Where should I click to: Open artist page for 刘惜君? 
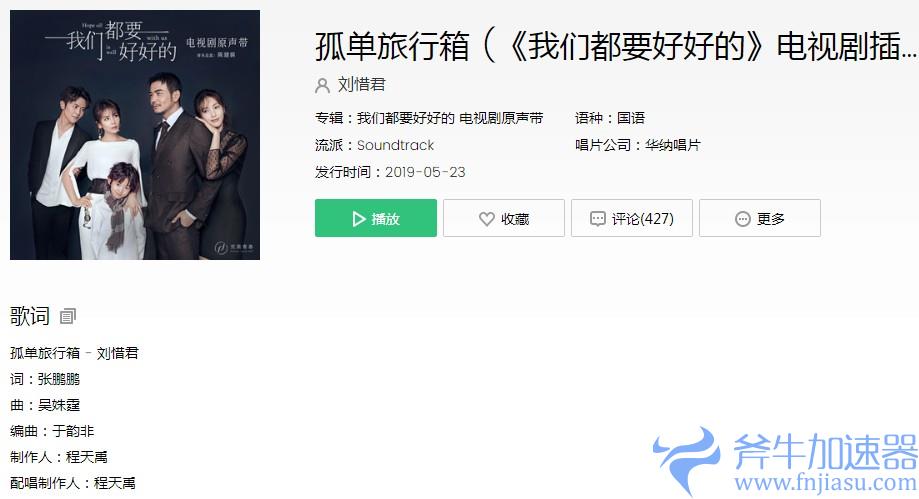click(362, 84)
